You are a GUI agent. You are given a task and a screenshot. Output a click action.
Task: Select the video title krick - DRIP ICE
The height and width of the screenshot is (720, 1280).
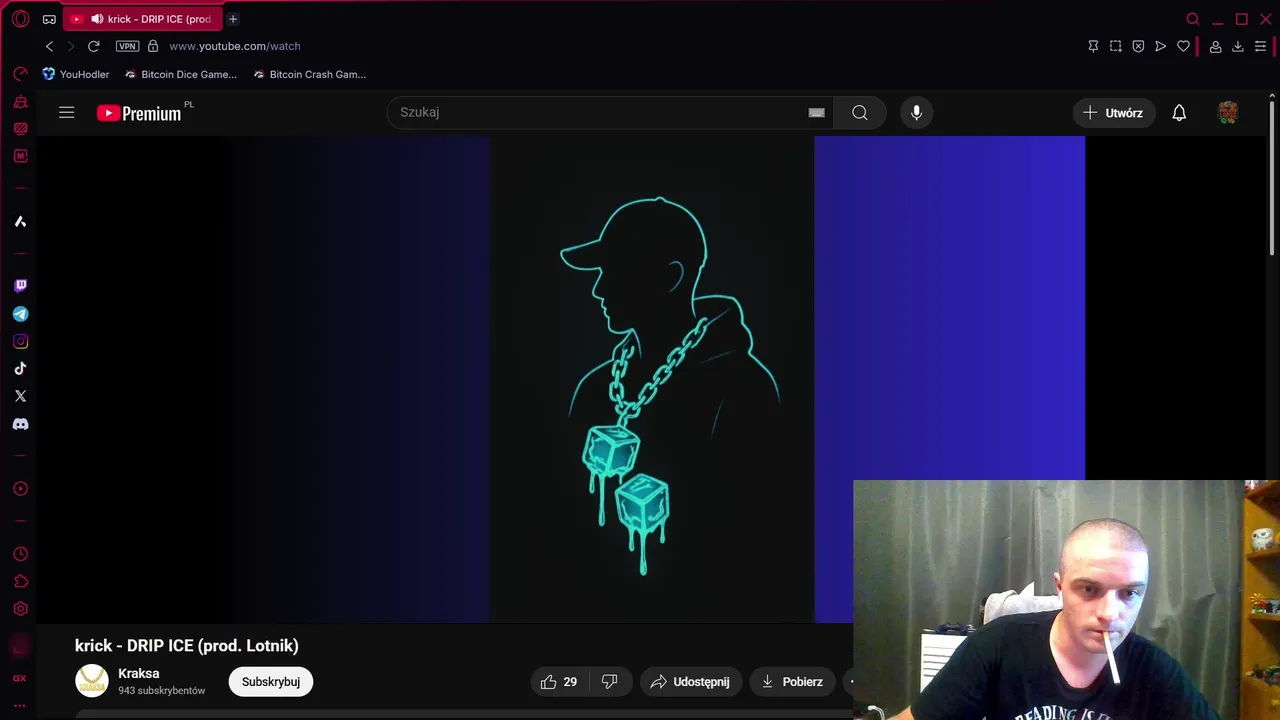[x=187, y=646]
